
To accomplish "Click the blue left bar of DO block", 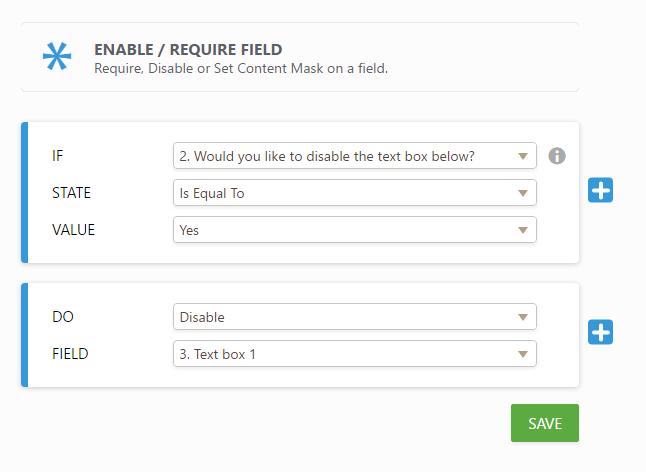I will (25, 335).
